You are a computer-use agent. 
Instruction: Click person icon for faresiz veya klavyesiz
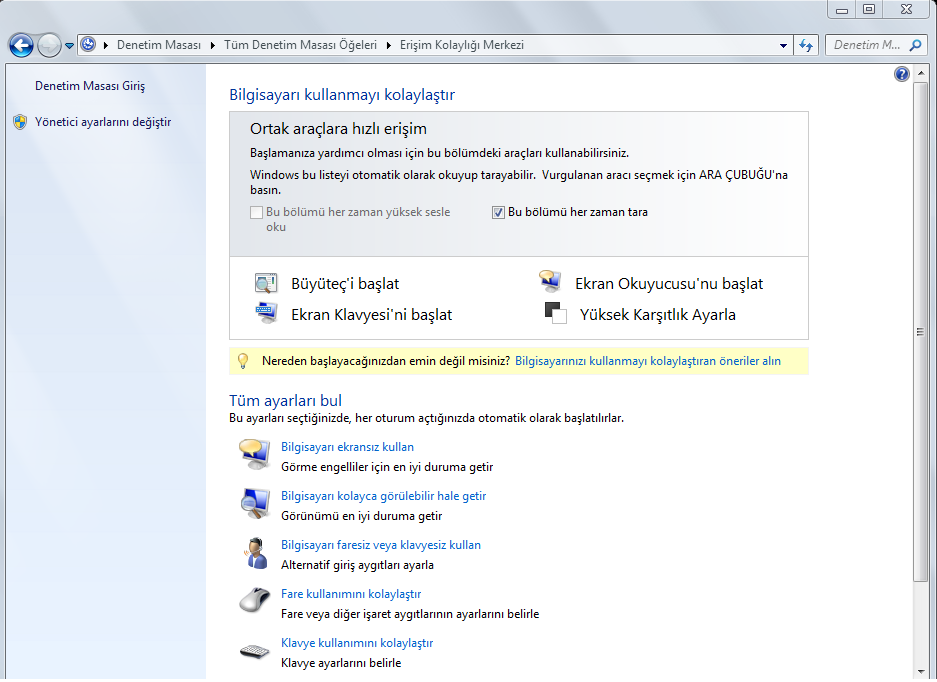(x=256, y=553)
